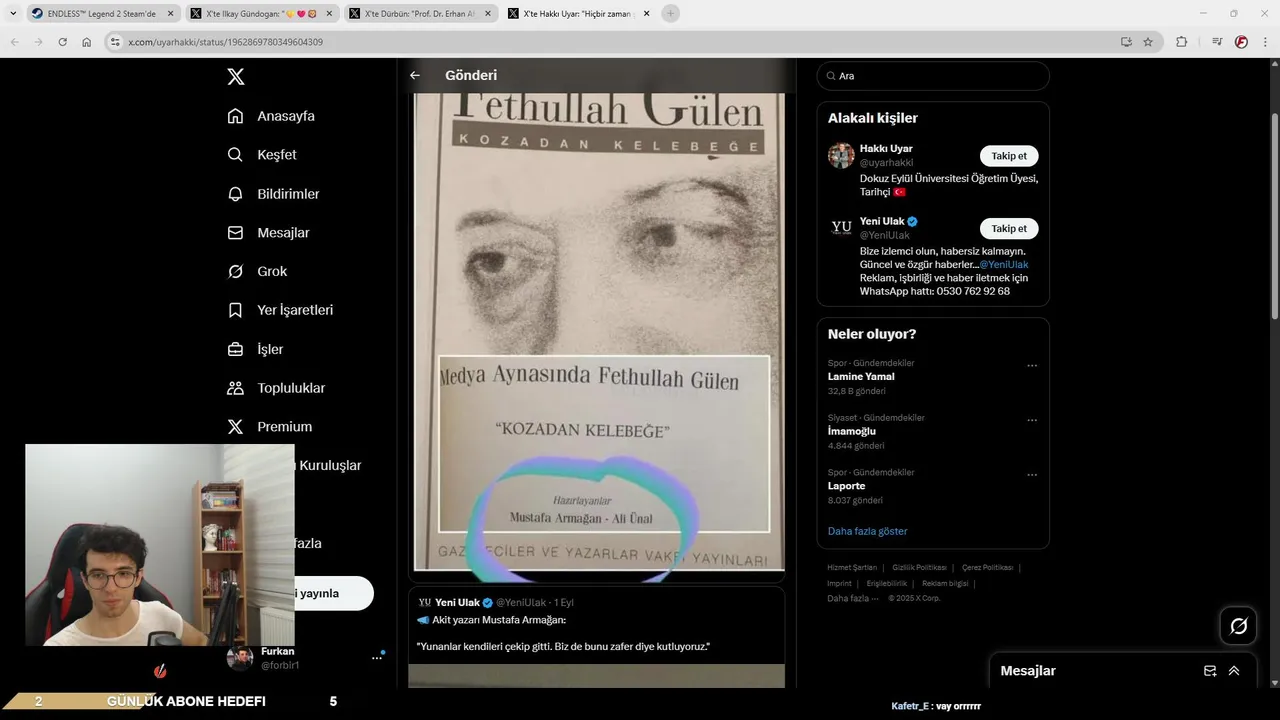1280x720 pixels.
Task: Bookmark page with star icon
Action: [1148, 42]
